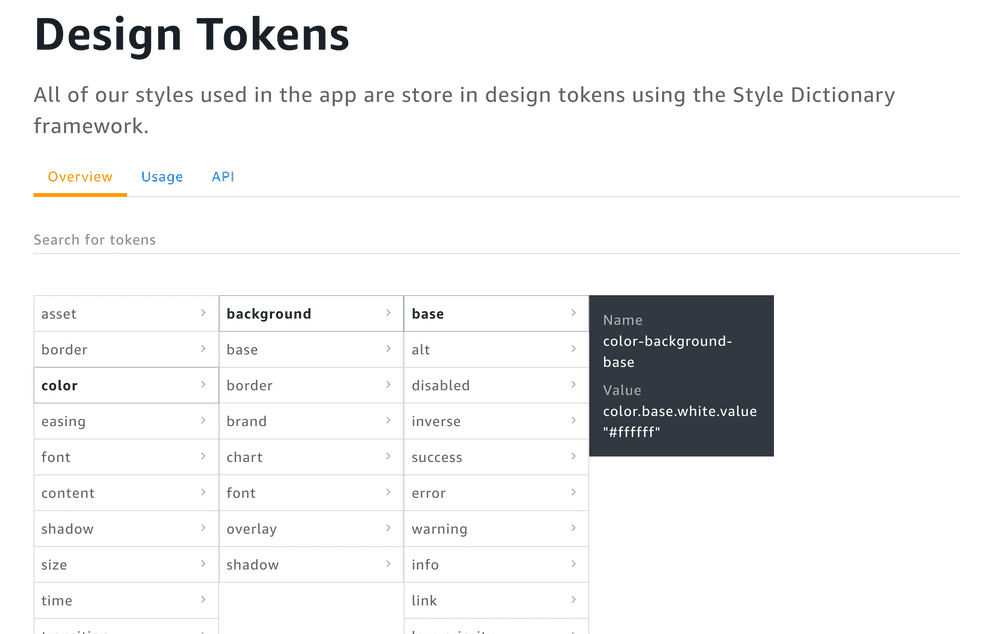Expand the brand group via its chevron

point(388,421)
